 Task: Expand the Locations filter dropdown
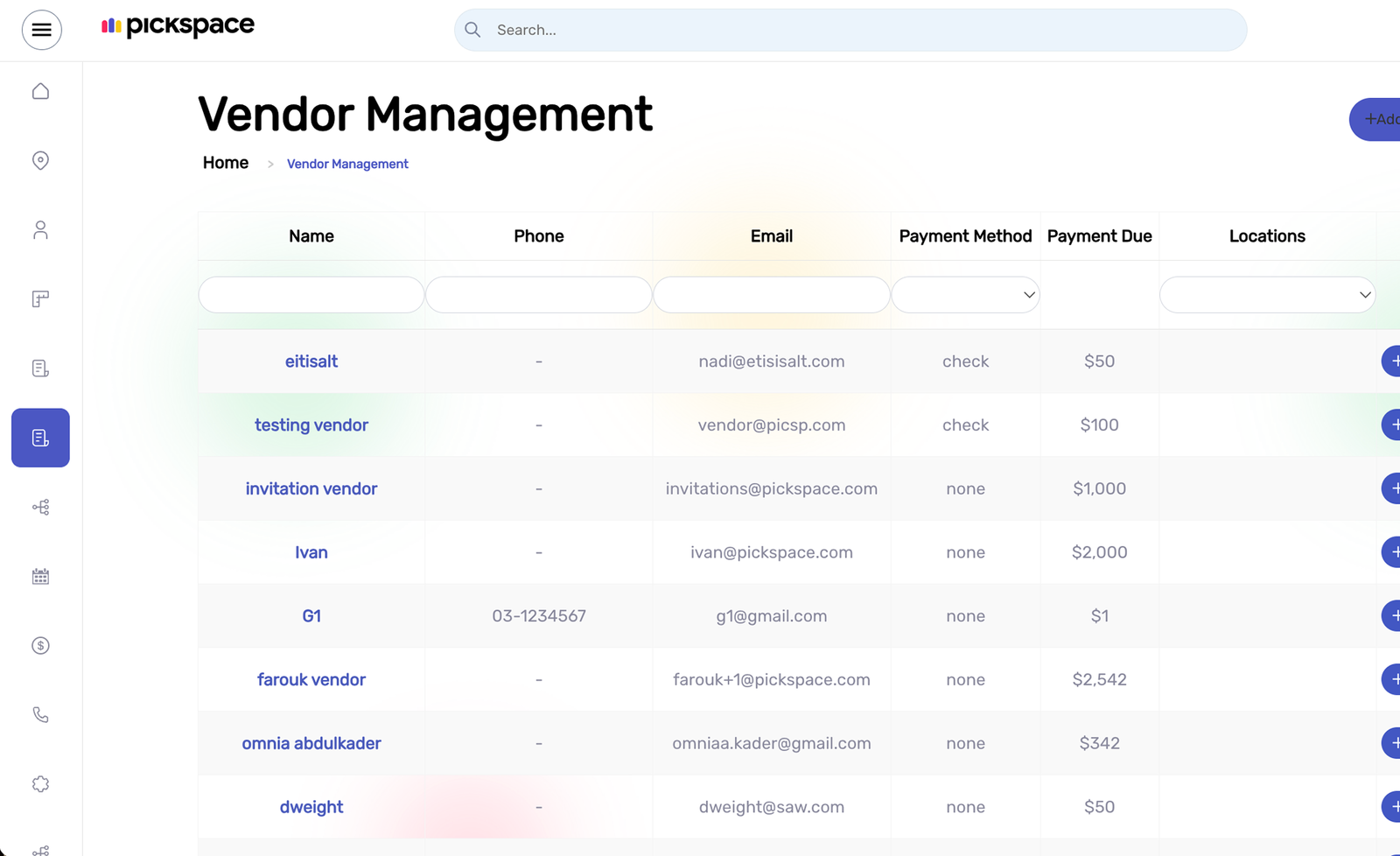pos(1266,295)
